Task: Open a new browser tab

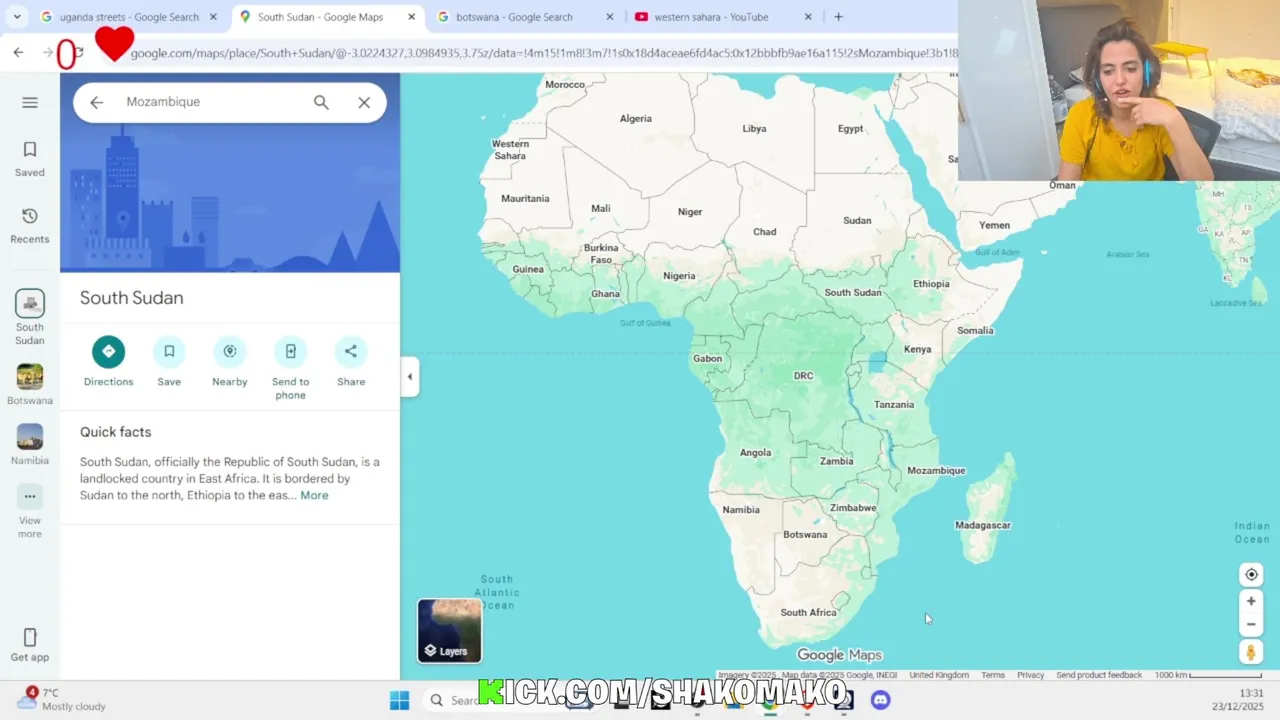Action: click(x=838, y=17)
